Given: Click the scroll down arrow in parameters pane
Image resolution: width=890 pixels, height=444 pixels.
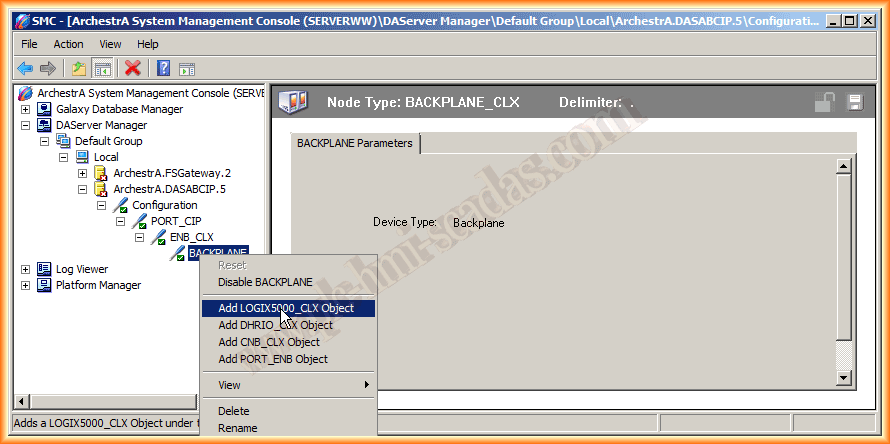Looking at the screenshot, I should [x=844, y=377].
